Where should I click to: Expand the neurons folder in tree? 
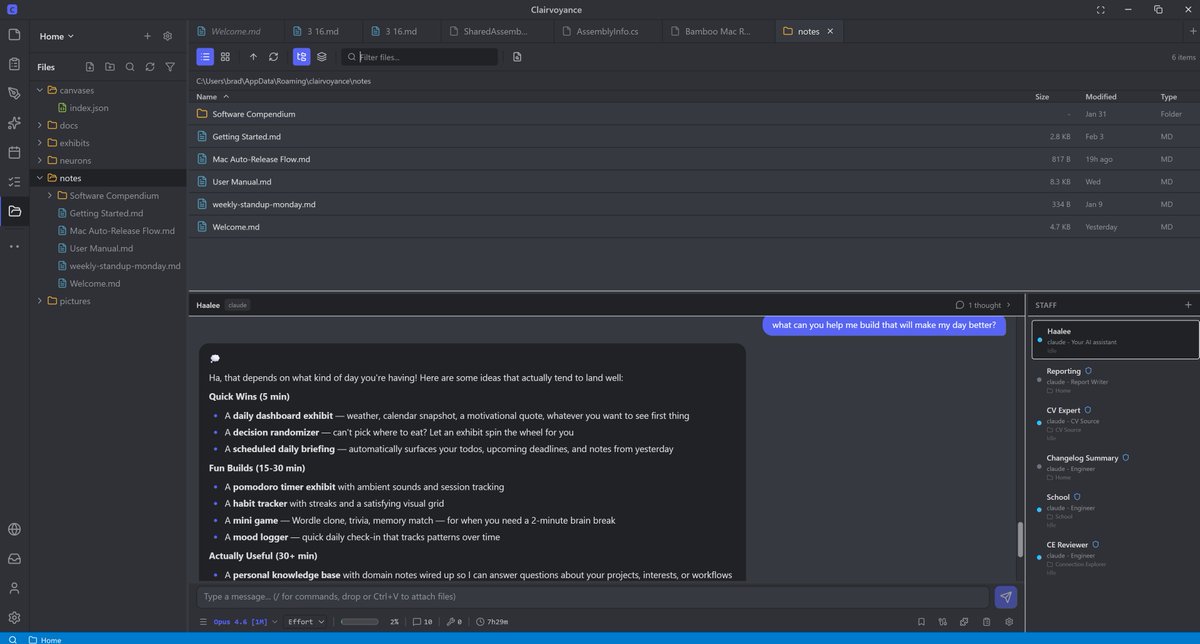pyautogui.click(x=40, y=160)
